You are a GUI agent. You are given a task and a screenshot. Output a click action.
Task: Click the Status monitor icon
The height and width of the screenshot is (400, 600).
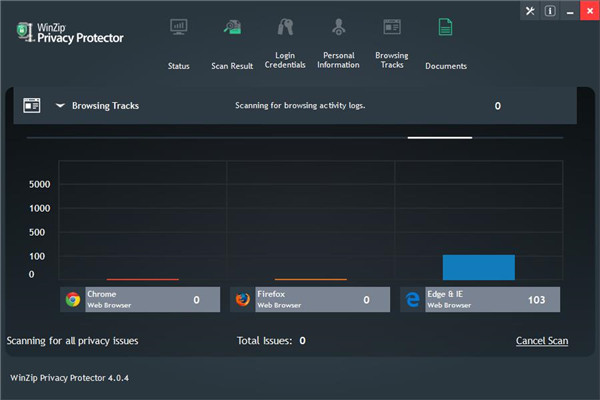tap(179, 27)
